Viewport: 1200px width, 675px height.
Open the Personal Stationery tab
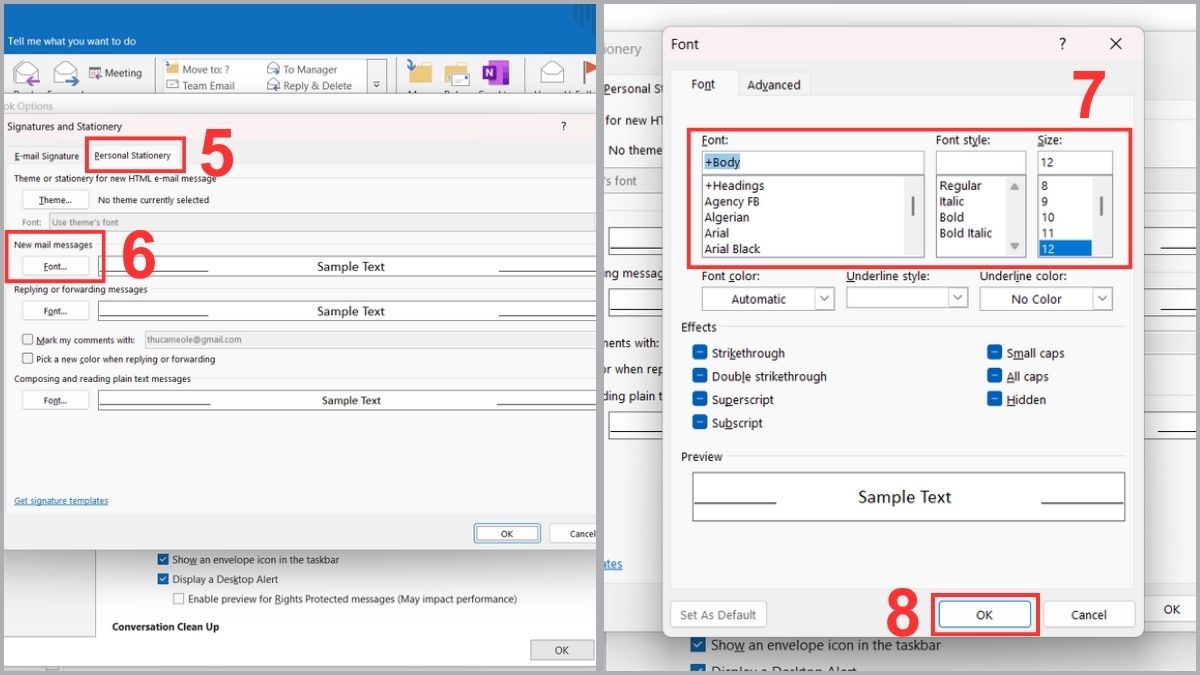tap(133, 156)
